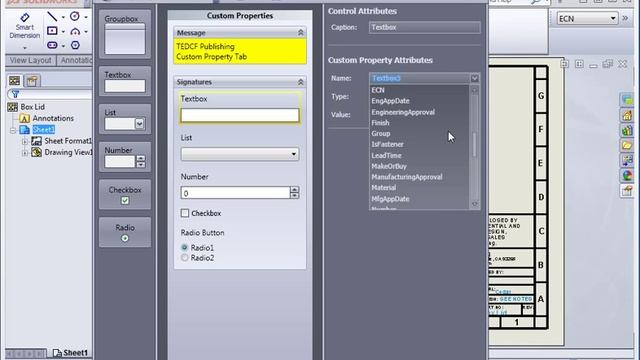The width and height of the screenshot is (640, 360).
Task: Choose EngAppDate from the Name list
Action: [420, 101]
